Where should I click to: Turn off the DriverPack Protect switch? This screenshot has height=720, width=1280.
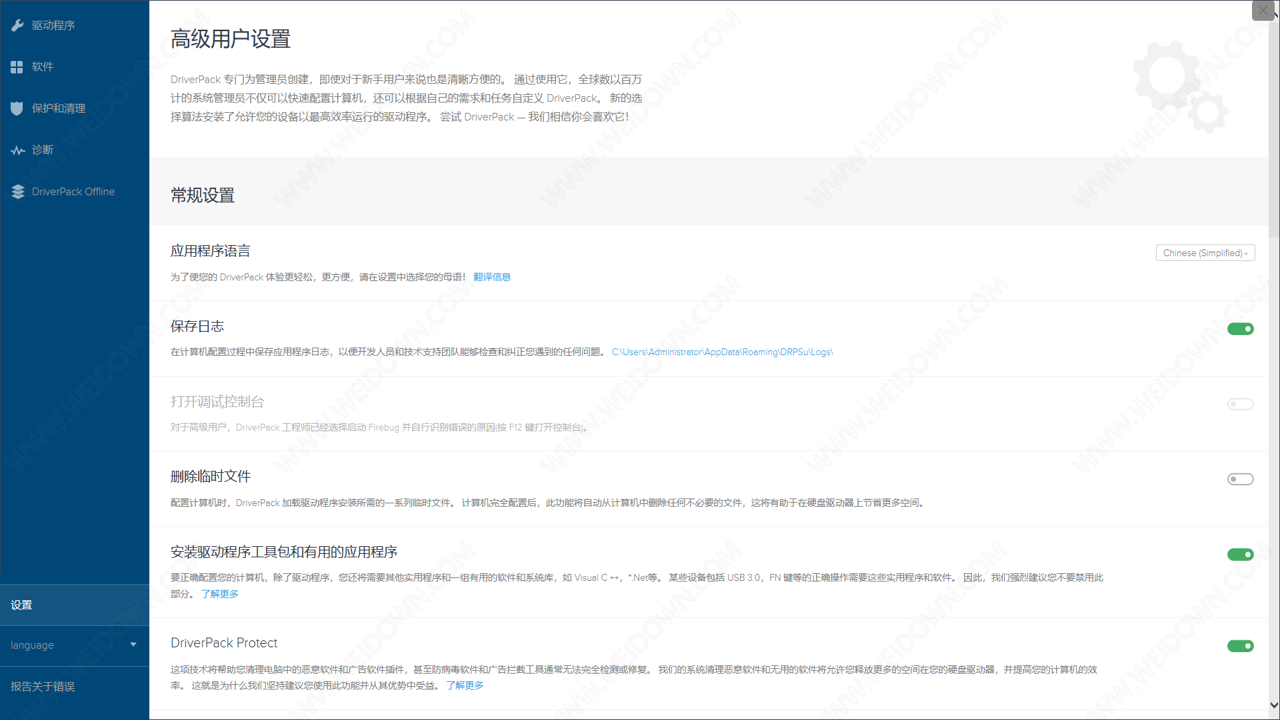1240,646
